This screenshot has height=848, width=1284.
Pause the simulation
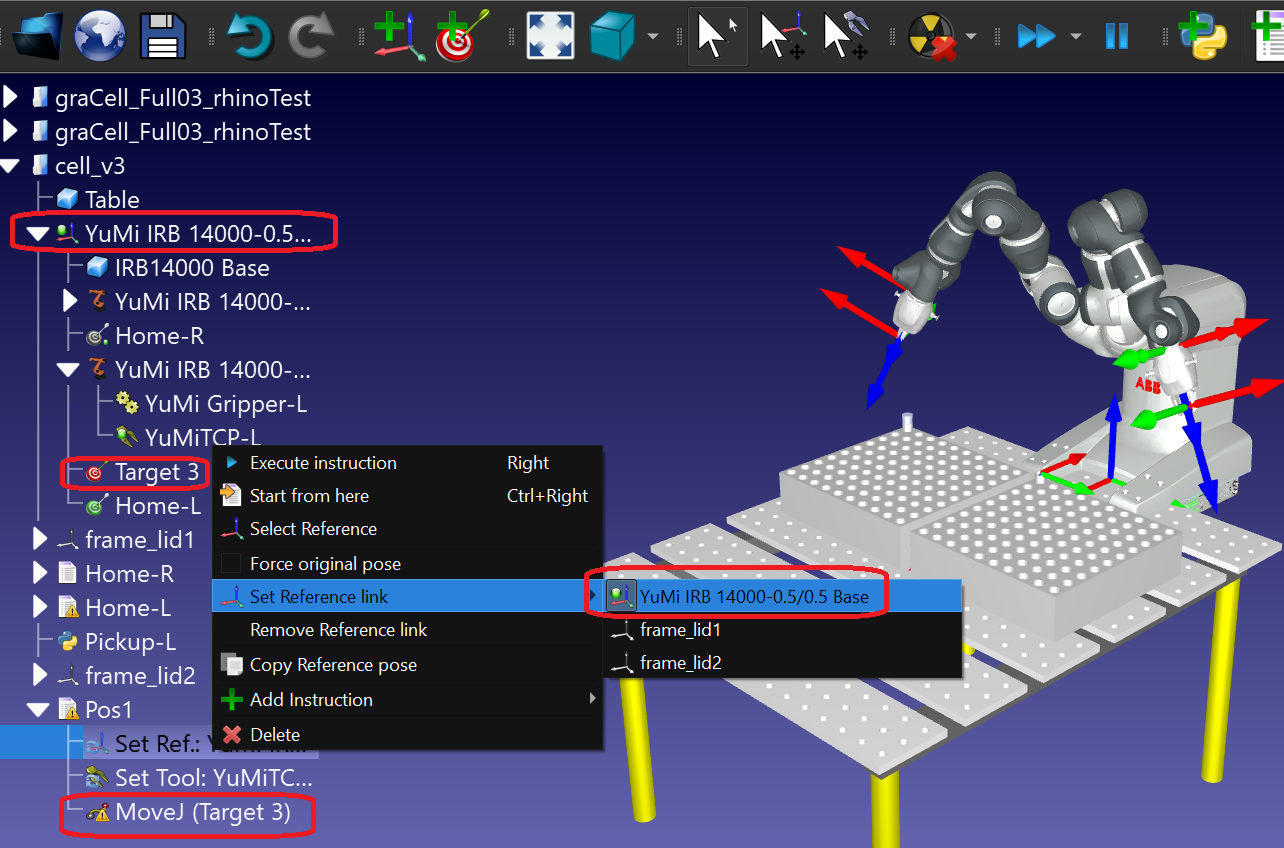point(1116,37)
